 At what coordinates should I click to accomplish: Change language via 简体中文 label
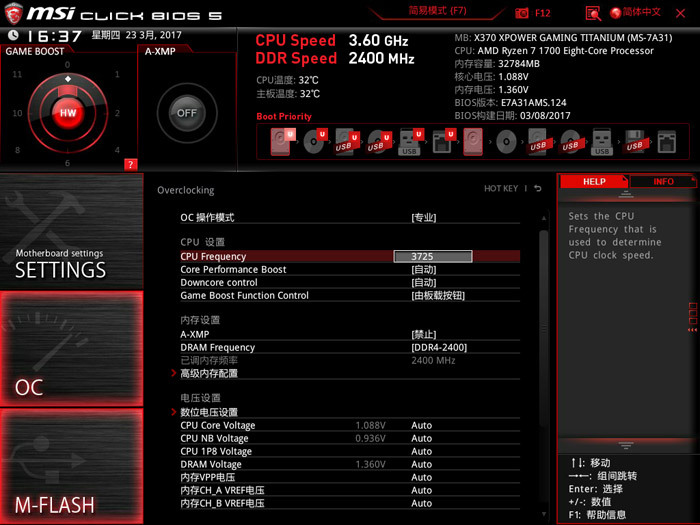pyautogui.click(x=642, y=12)
